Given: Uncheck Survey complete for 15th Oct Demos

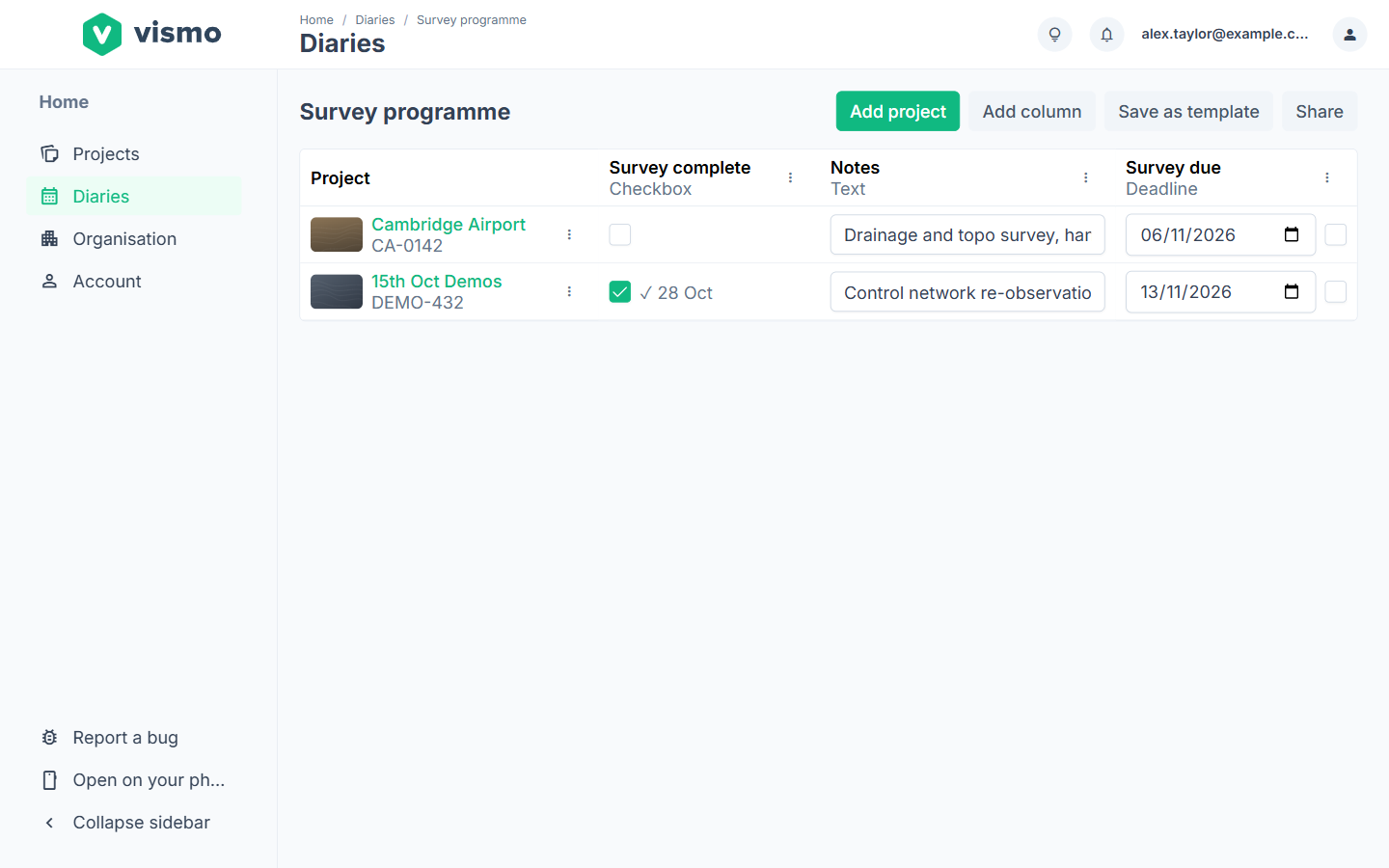Looking at the screenshot, I should [620, 291].
